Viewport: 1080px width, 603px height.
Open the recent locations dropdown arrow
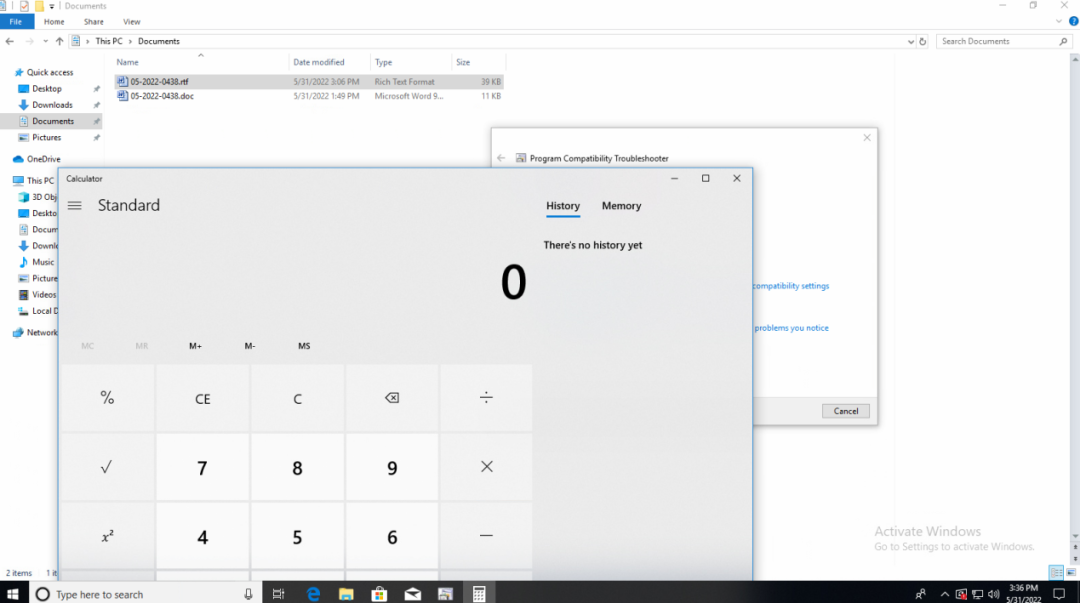pyautogui.click(x=45, y=41)
